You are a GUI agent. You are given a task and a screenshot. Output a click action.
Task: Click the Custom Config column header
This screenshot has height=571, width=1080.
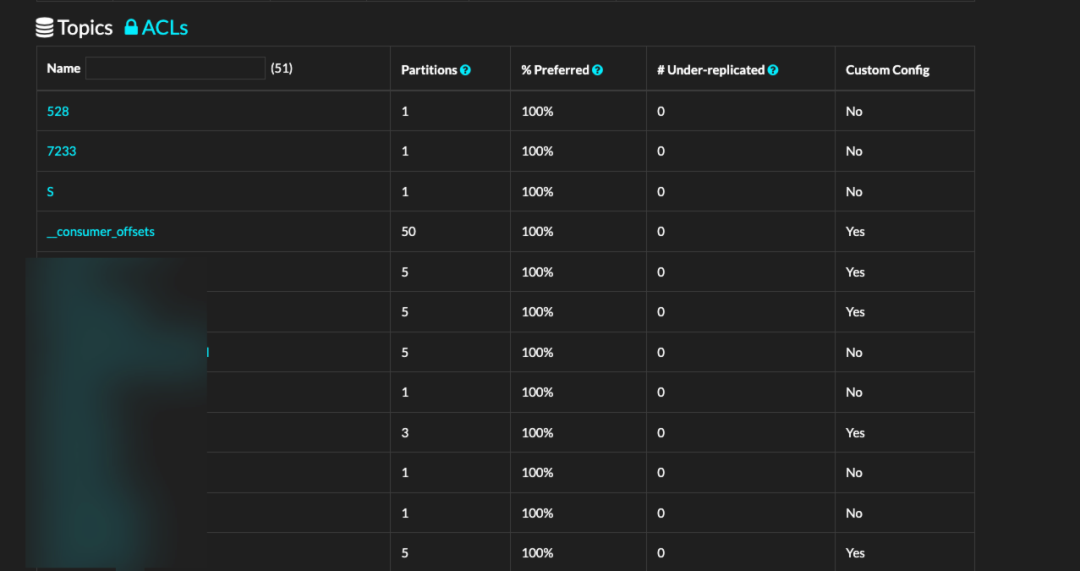pos(887,70)
